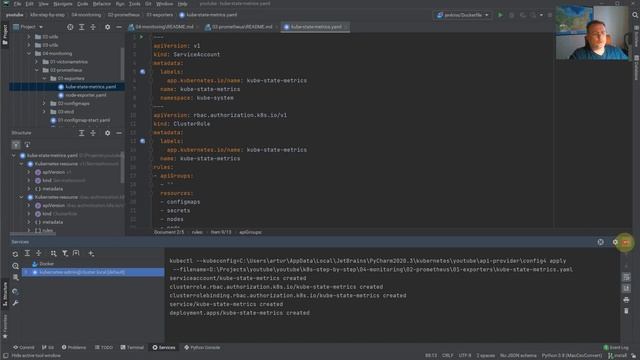This screenshot has height=360, width=640.
Task: Open the Event Log
Action: (616, 348)
